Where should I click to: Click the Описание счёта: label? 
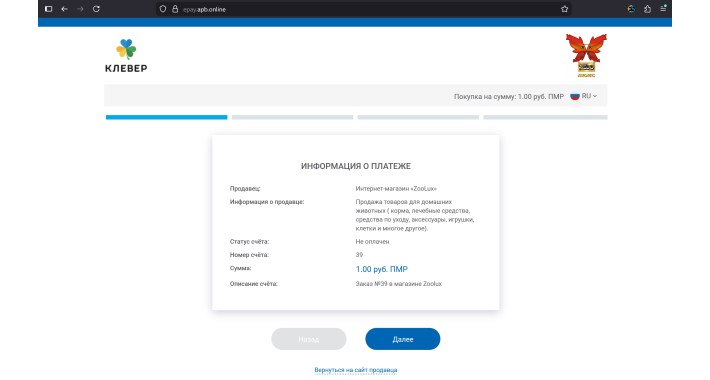point(254,284)
